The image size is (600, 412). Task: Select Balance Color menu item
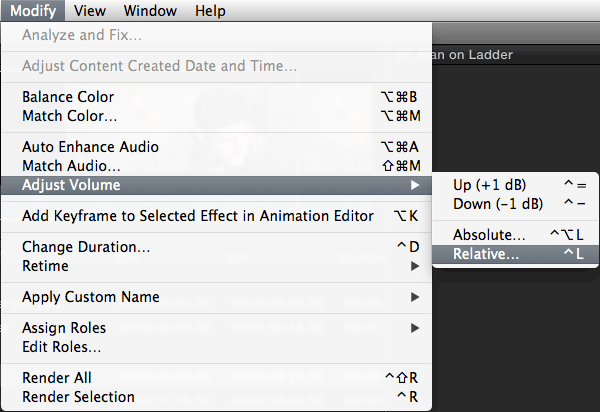68,97
